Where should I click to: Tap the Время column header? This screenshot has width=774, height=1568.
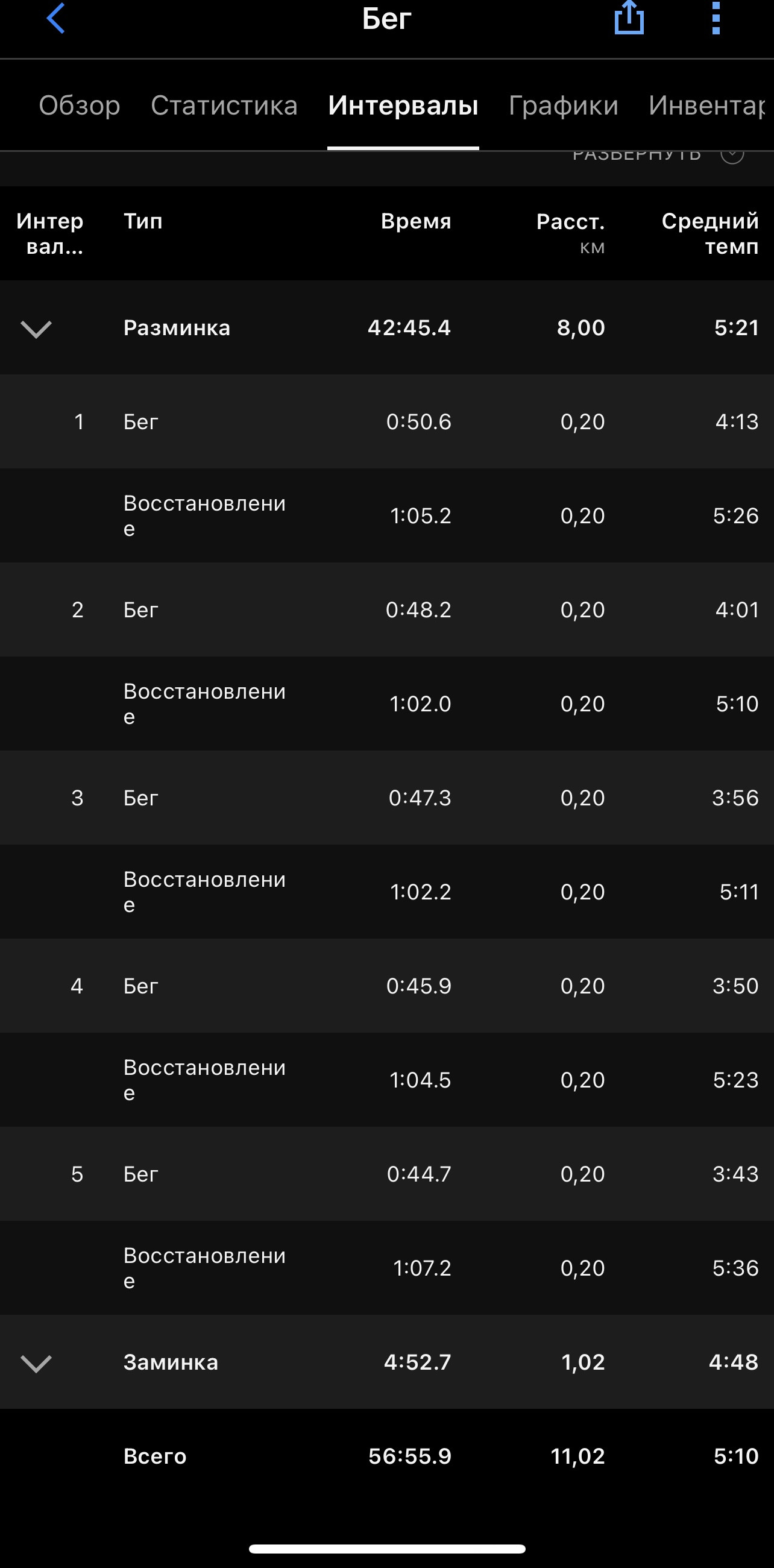tap(416, 221)
